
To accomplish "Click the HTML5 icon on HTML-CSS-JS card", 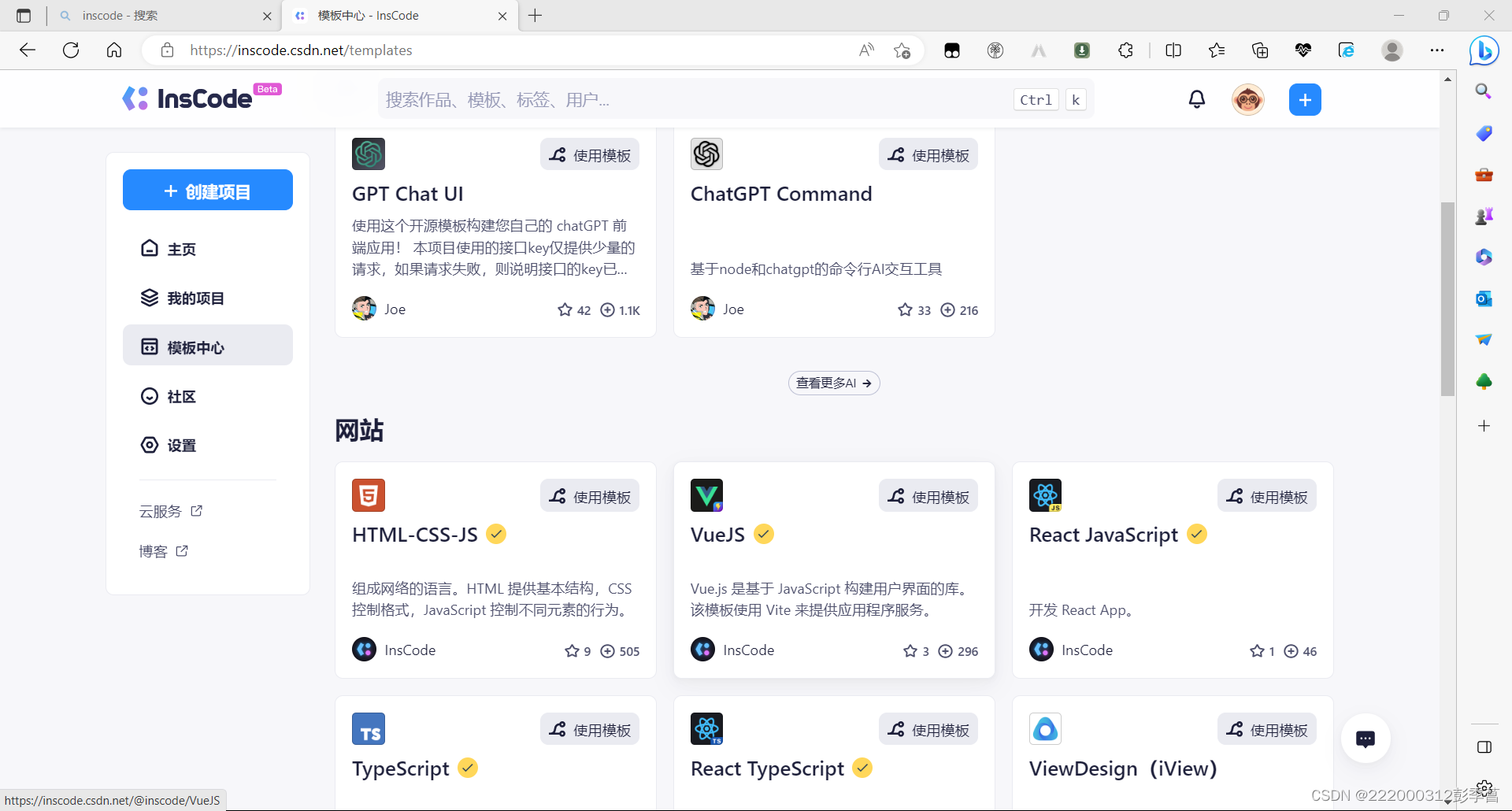I will pos(368,495).
